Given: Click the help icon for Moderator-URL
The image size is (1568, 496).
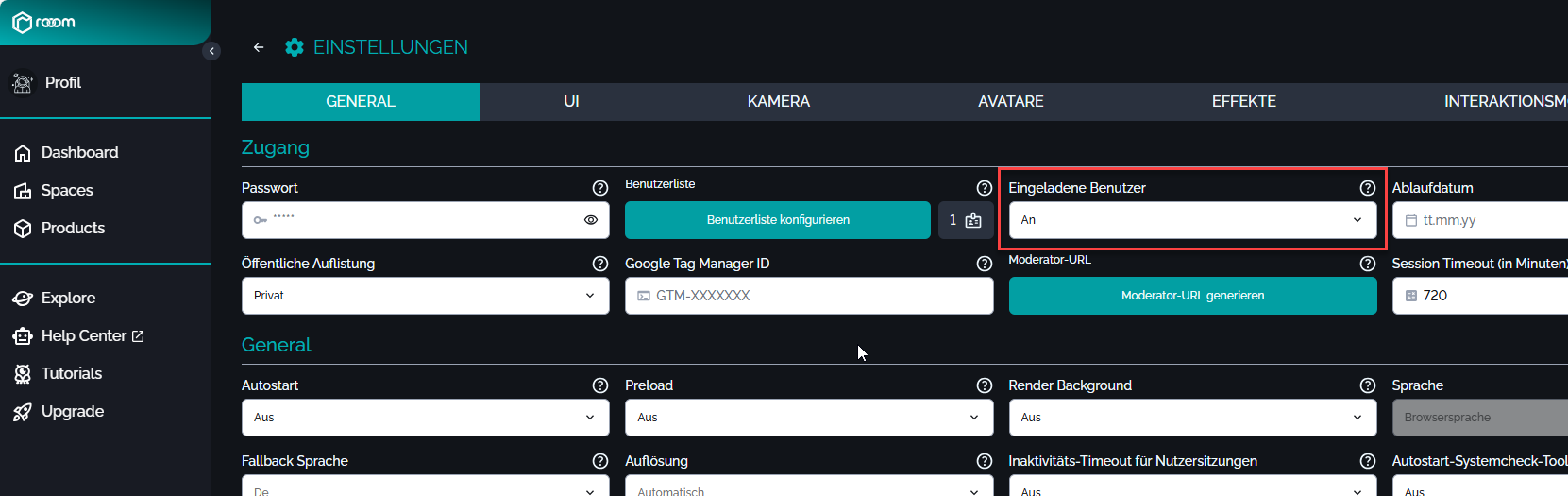Looking at the screenshot, I should (1367, 264).
